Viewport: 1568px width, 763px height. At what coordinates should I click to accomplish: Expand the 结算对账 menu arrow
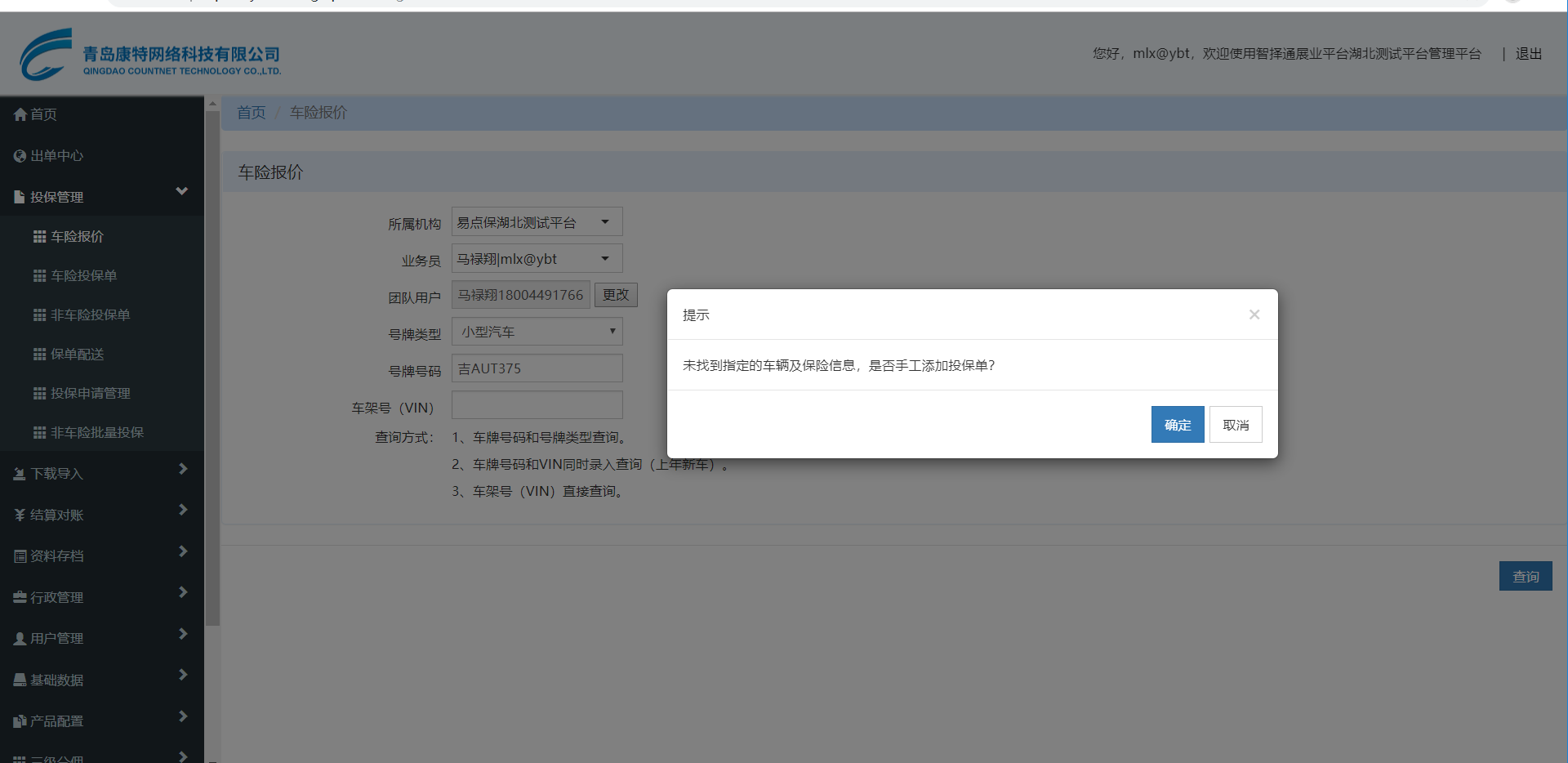click(183, 510)
